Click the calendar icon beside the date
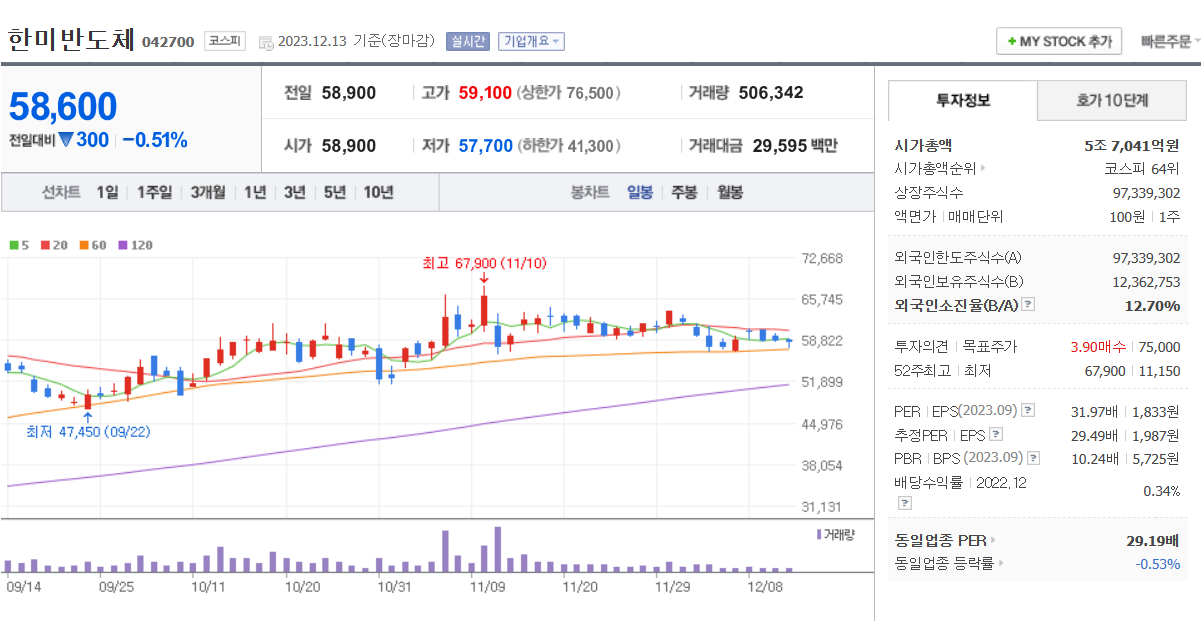 pyautogui.click(x=265, y=42)
